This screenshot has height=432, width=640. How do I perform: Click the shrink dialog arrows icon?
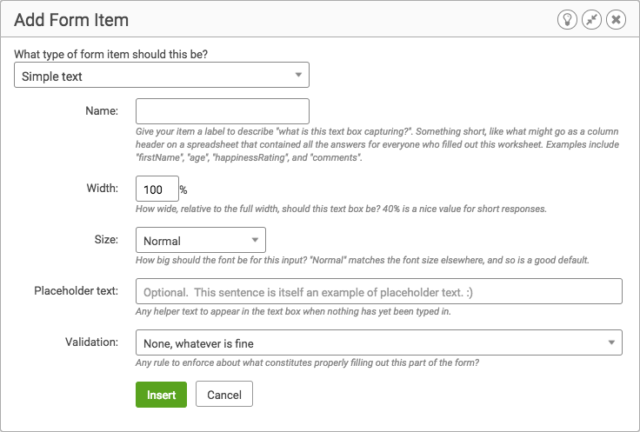pyautogui.click(x=591, y=20)
